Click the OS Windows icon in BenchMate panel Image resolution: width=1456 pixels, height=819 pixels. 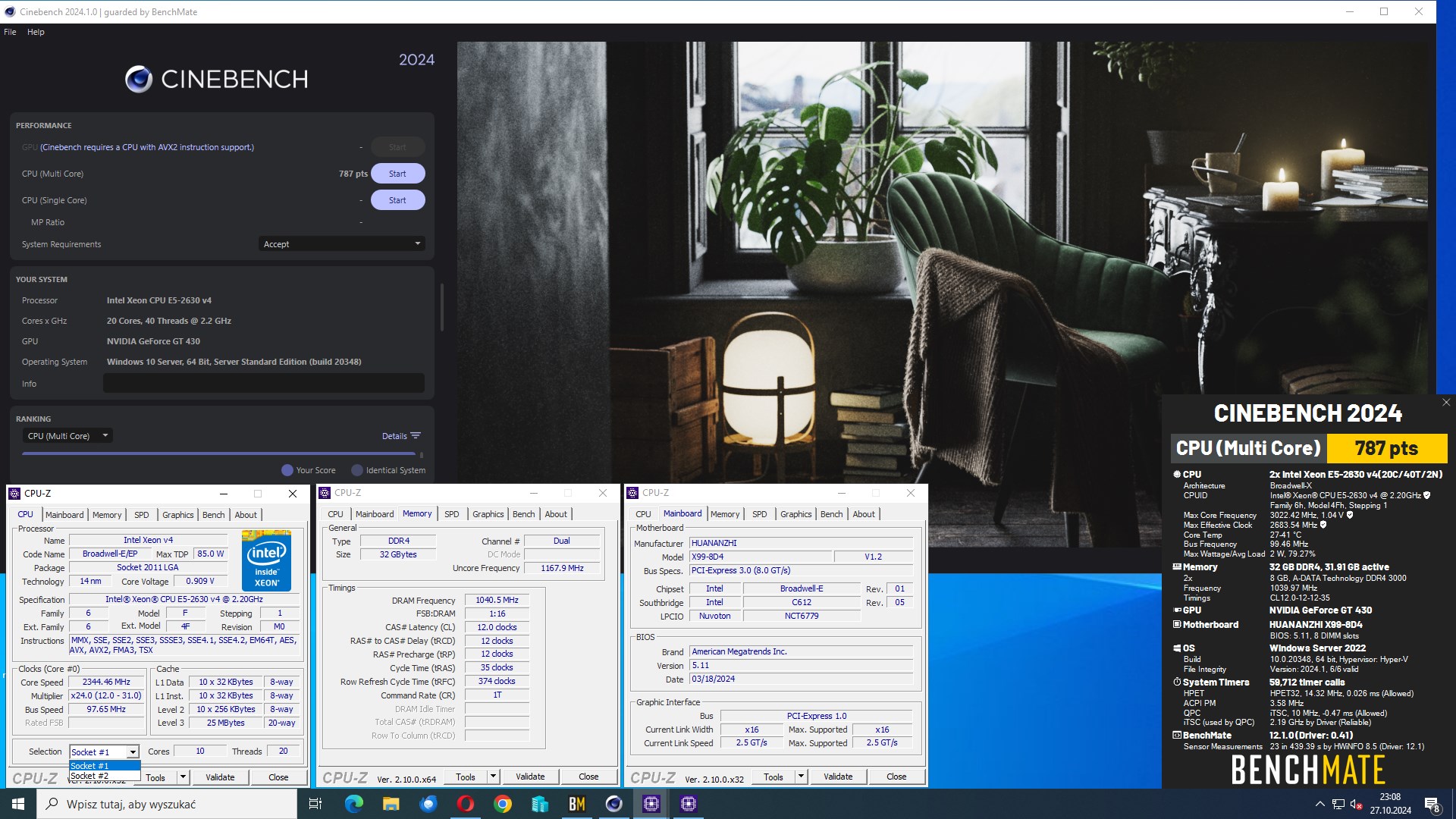[1177, 648]
